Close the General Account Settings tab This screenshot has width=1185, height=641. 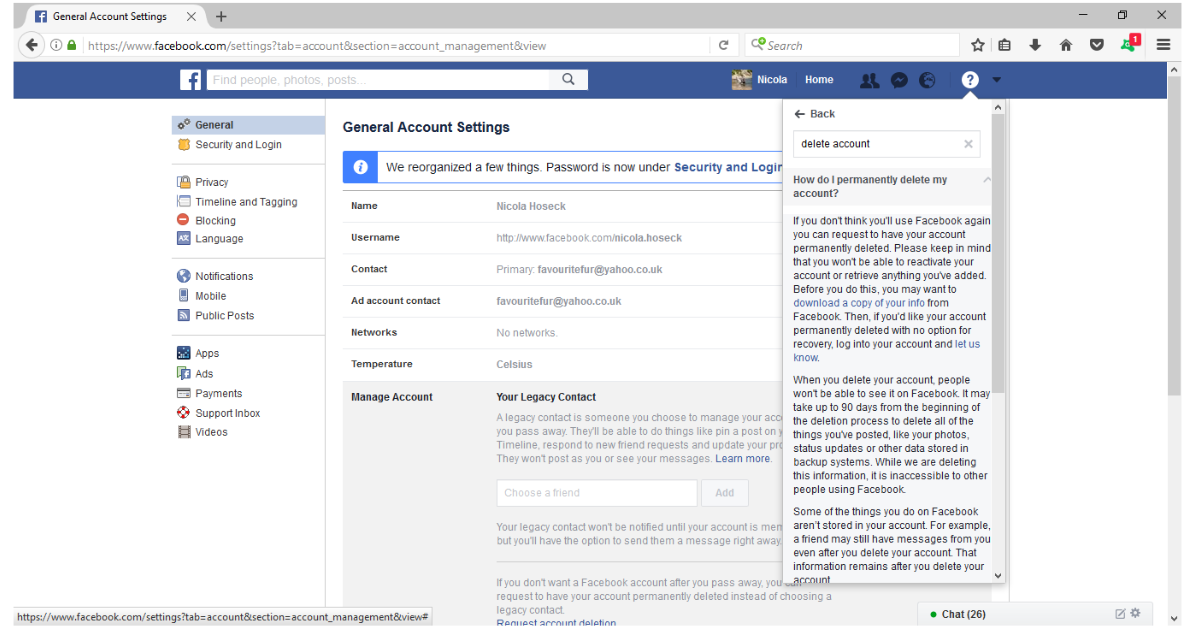pos(191,17)
